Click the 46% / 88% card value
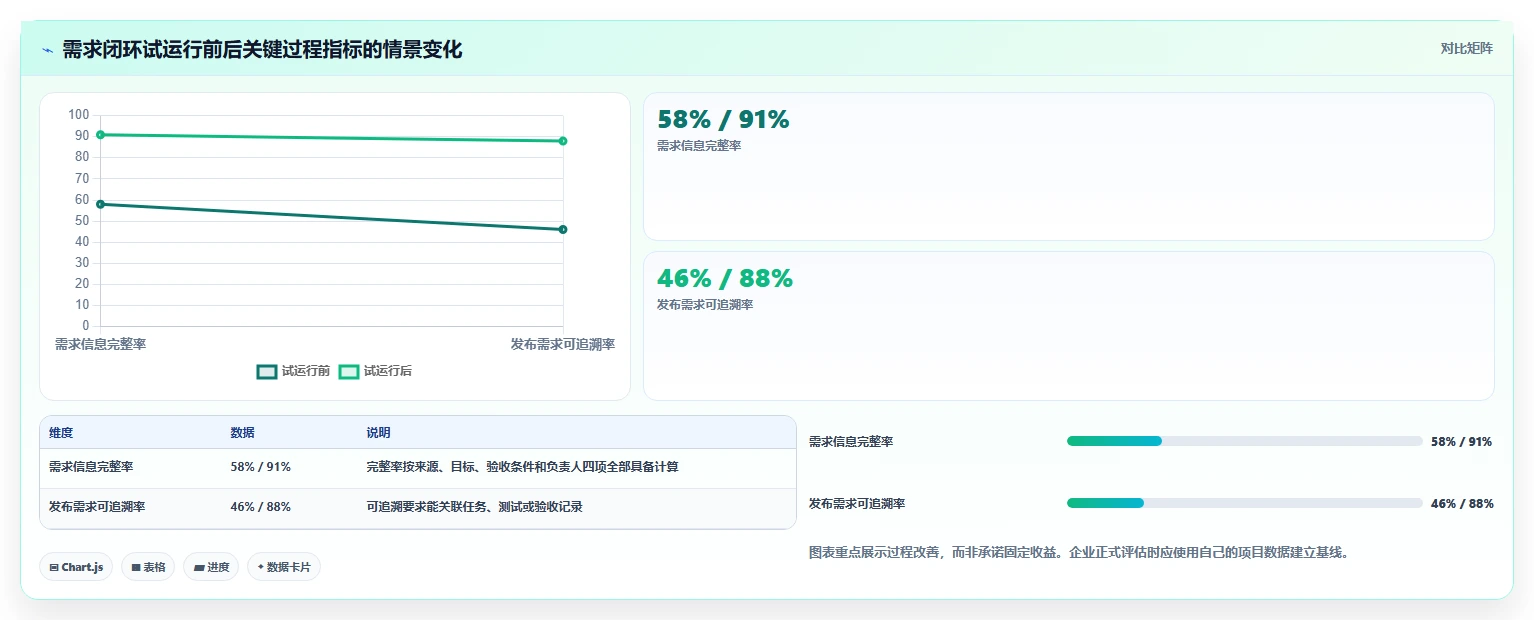This screenshot has width=1534, height=620. pos(724,278)
